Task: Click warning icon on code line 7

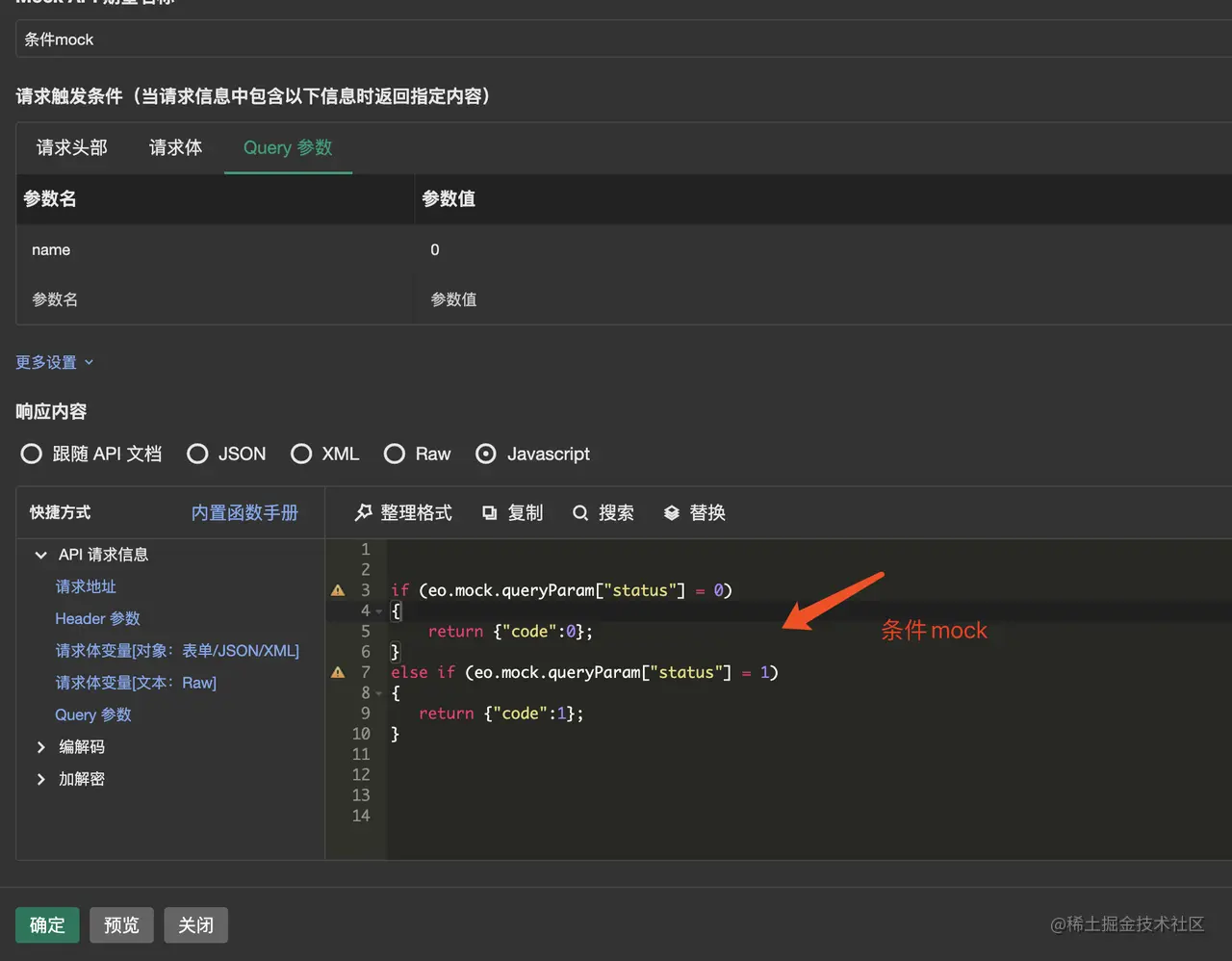Action: coord(338,672)
